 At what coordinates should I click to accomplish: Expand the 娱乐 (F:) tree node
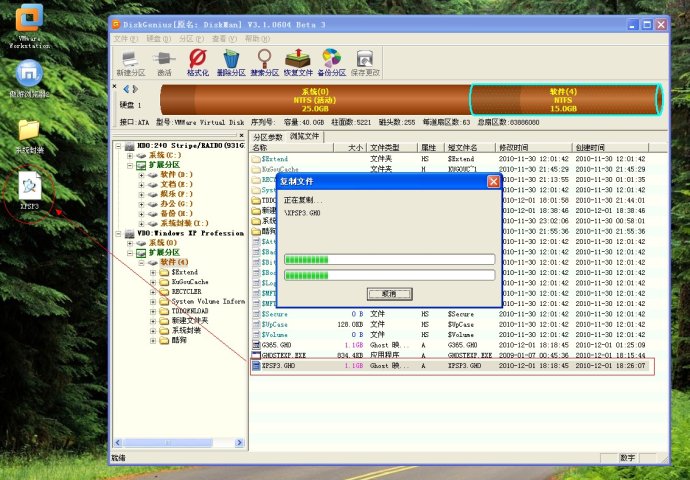(141, 194)
